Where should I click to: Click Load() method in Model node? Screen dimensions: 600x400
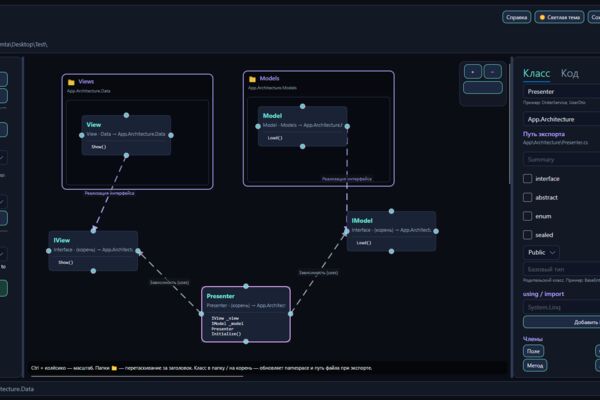coord(275,138)
